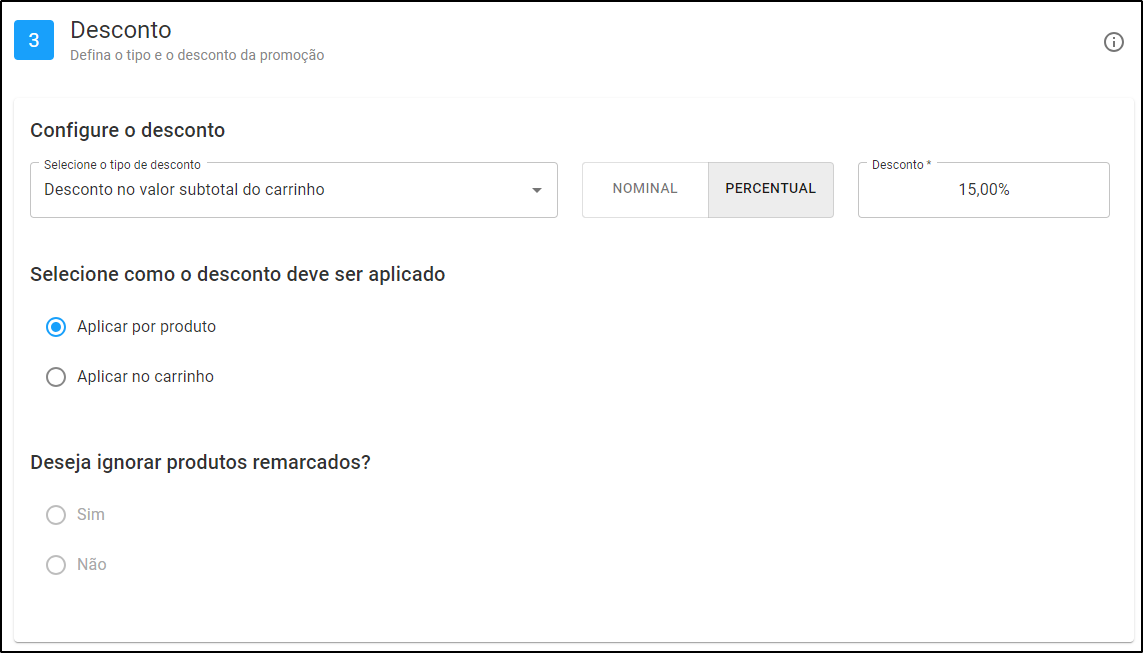Image resolution: width=1143 pixels, height=653 pixels.
Task: Switch discount mode to NOMINAL
Action: pos(645,189)
